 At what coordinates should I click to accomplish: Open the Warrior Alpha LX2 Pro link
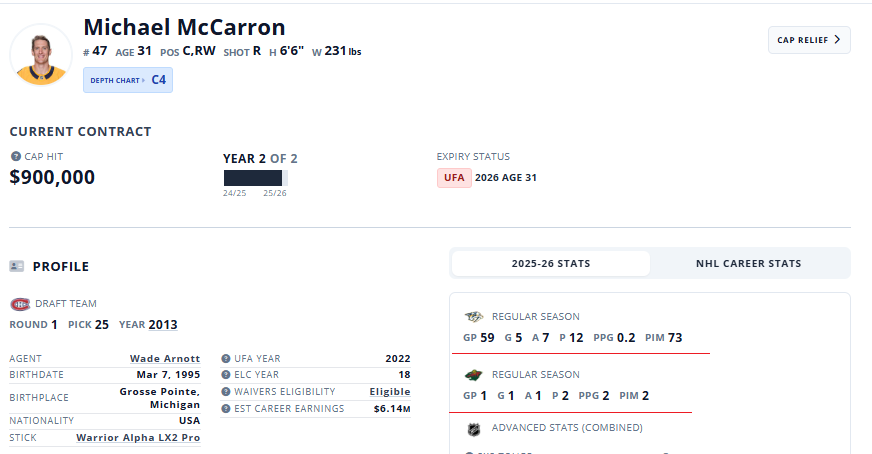click(138, 438)
